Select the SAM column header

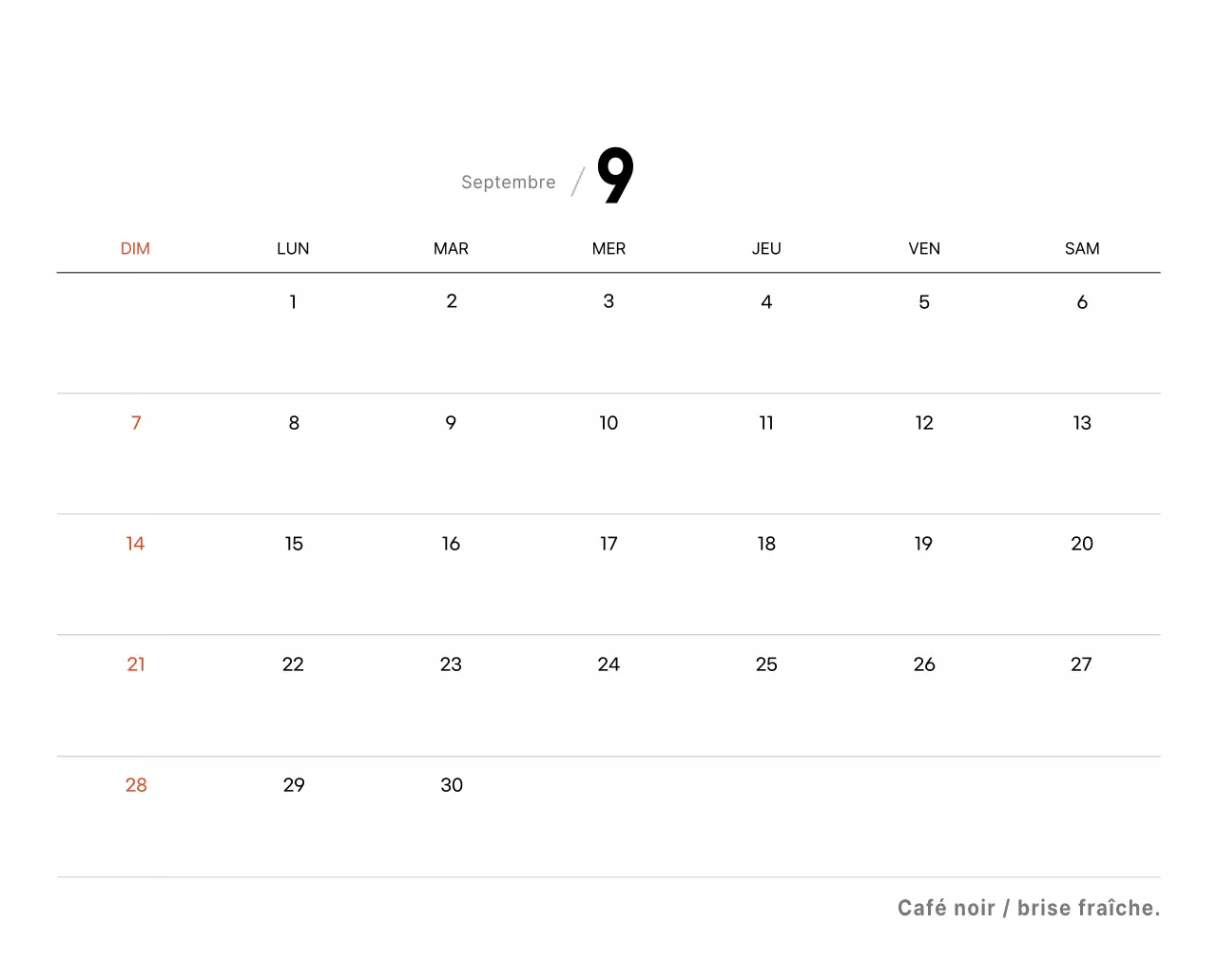(x=1081, y=248)
